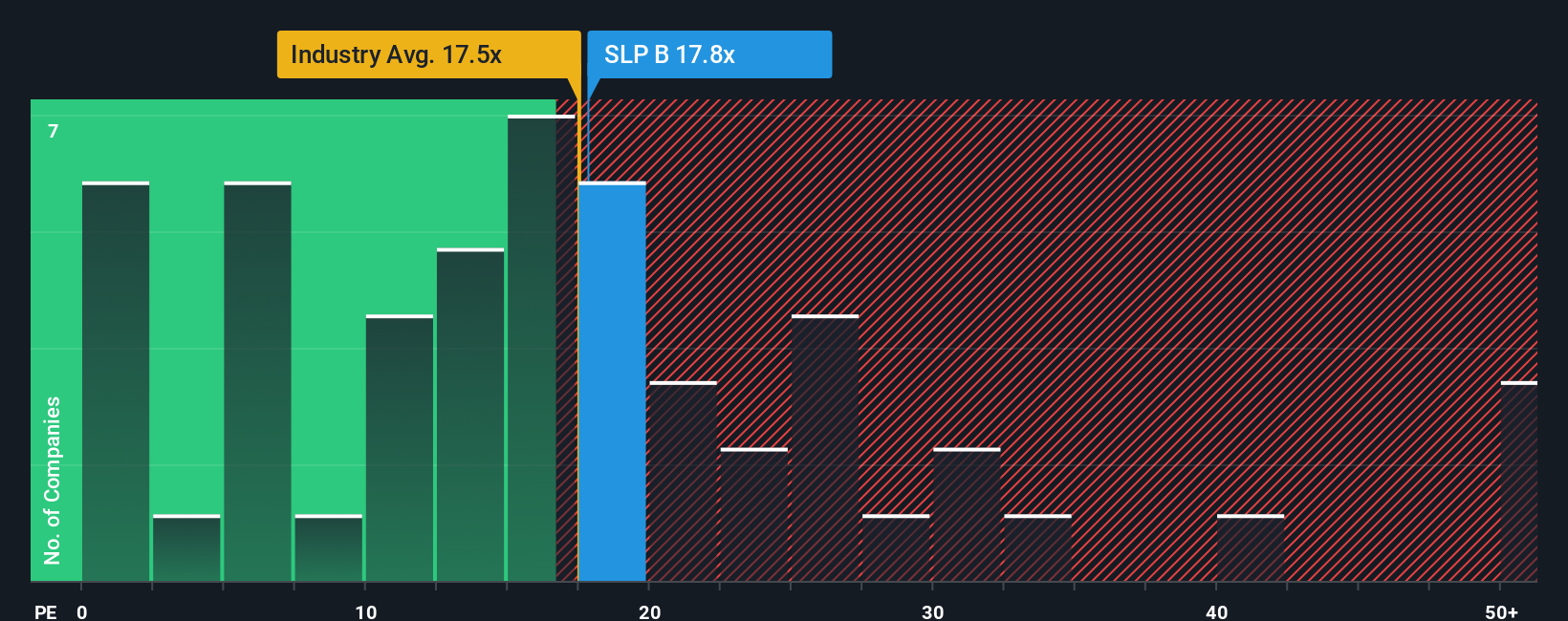Viewport: 1568px width, 621px height.
Task: Click the short bar just below PE 10
Action: click(x=329, y=547)
